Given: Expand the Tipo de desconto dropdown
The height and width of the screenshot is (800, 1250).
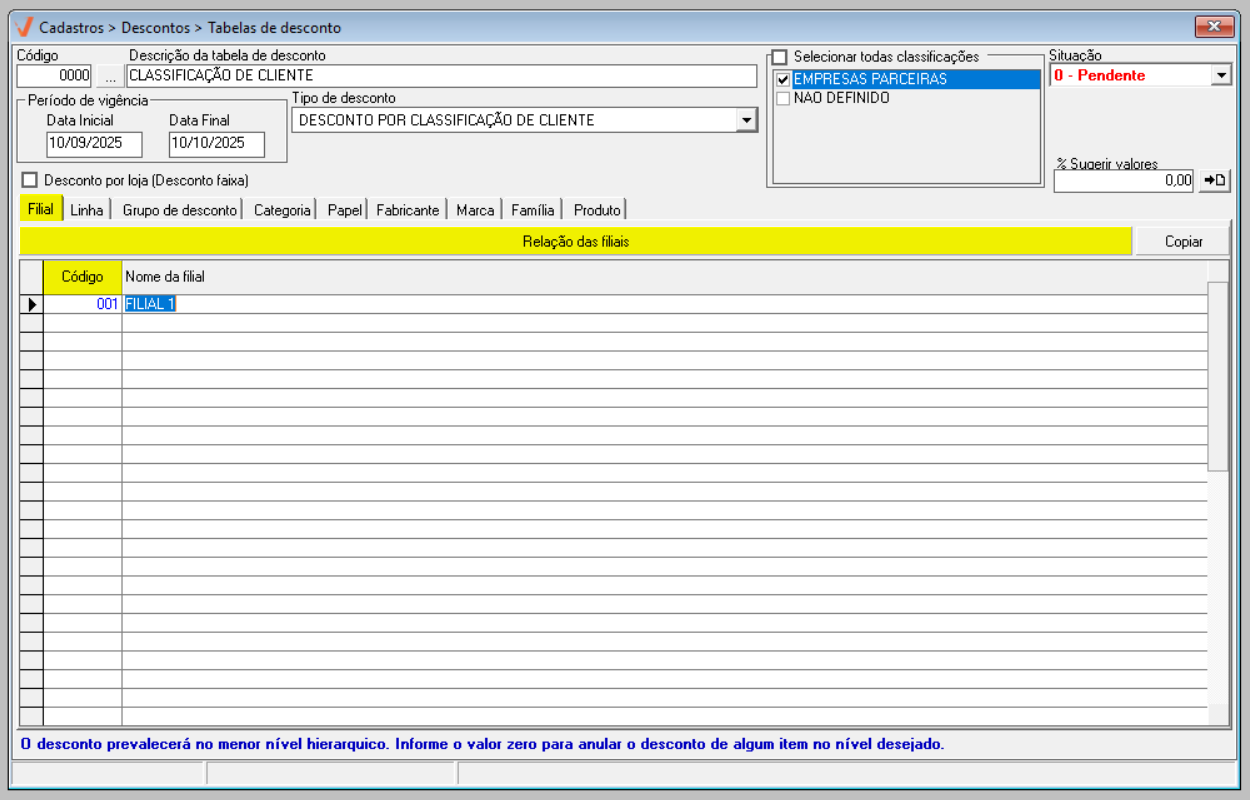Looking at the screenshot, I should [745, 120].
